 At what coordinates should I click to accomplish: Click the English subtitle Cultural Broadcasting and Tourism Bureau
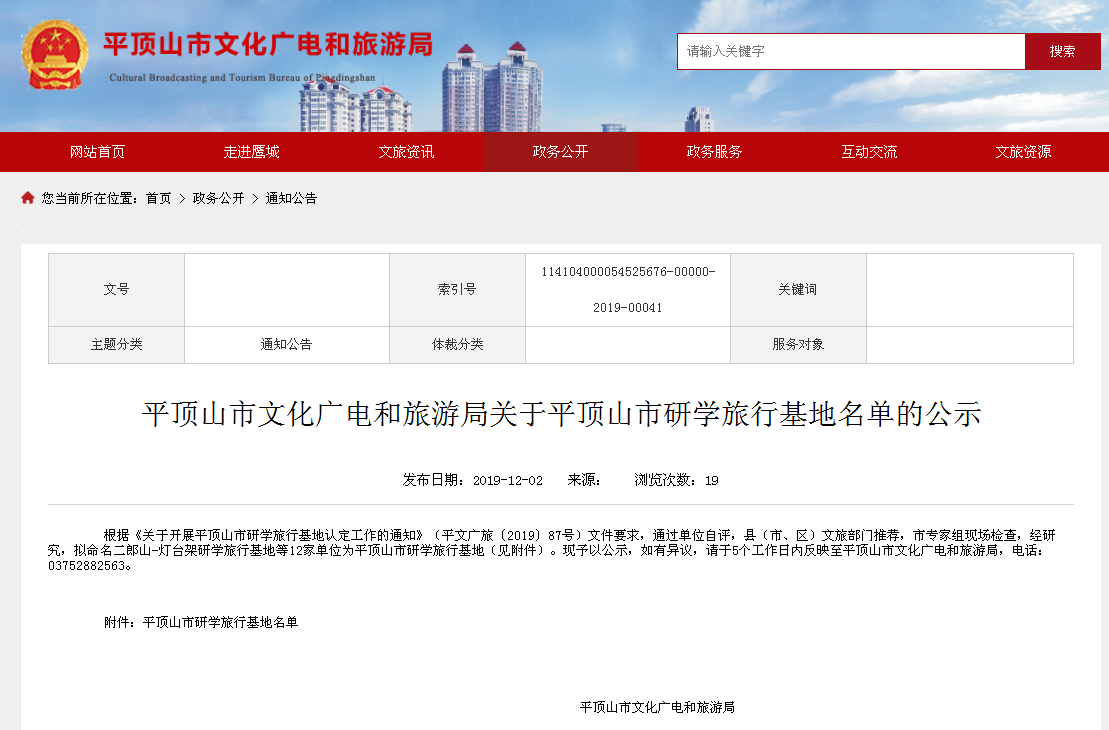pyautogui.click(x=242, y=78)
